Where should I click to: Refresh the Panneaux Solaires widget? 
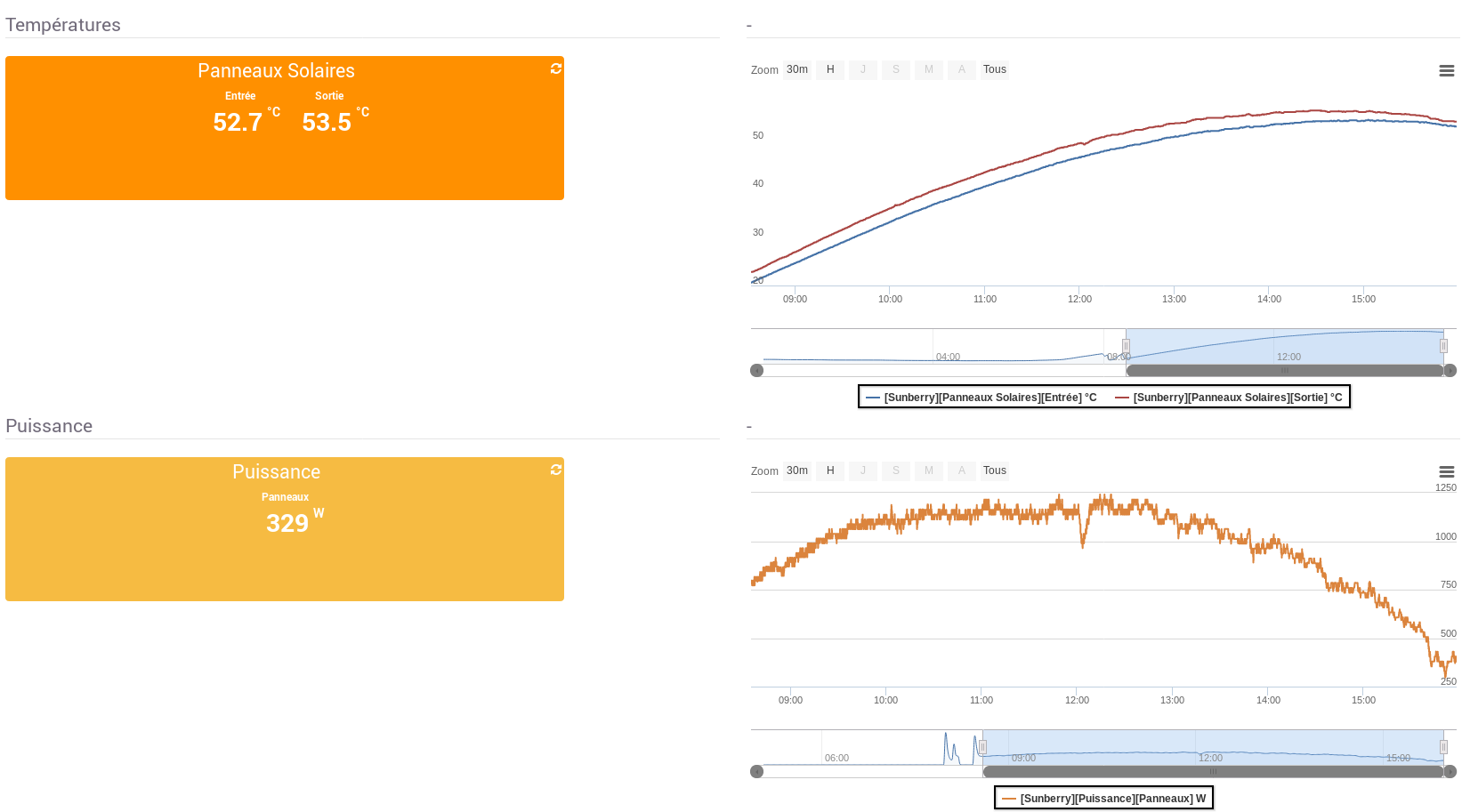[556, 68]
